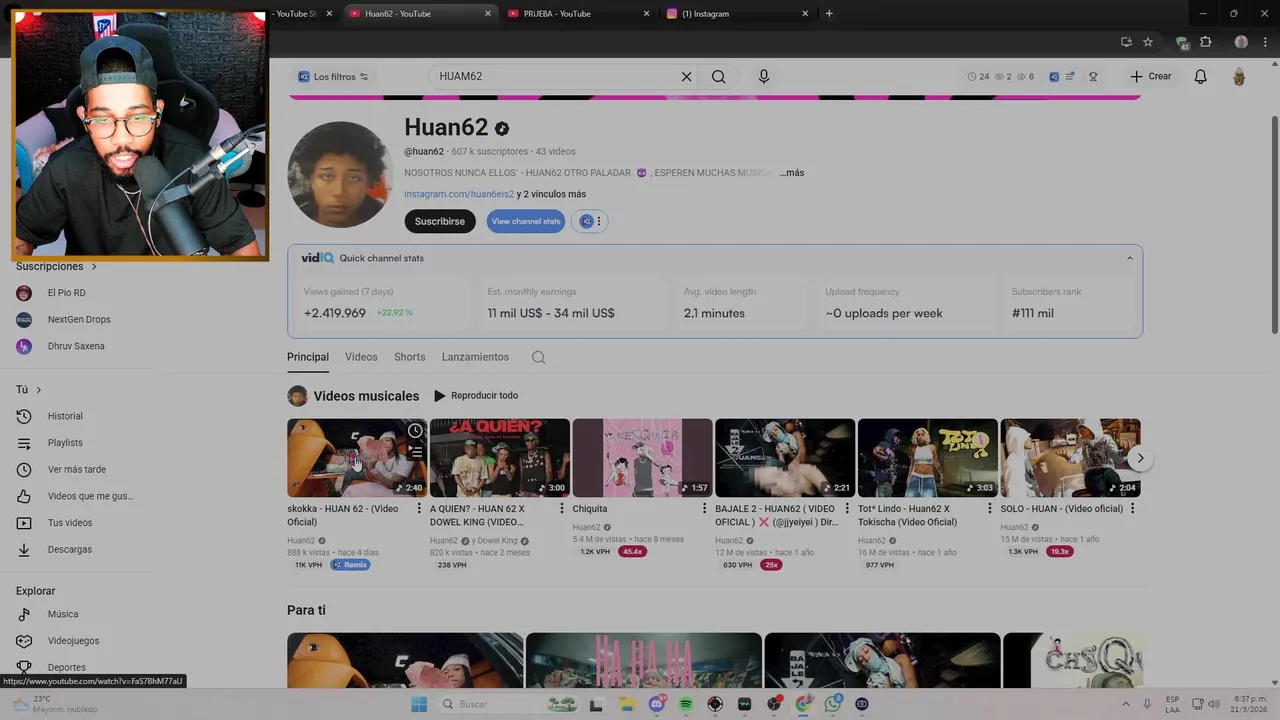Open vidIQ dropdown next to channel stats
Viewport: 1280px width, 720px height.
pyautogui.click(x=591, y=221)
